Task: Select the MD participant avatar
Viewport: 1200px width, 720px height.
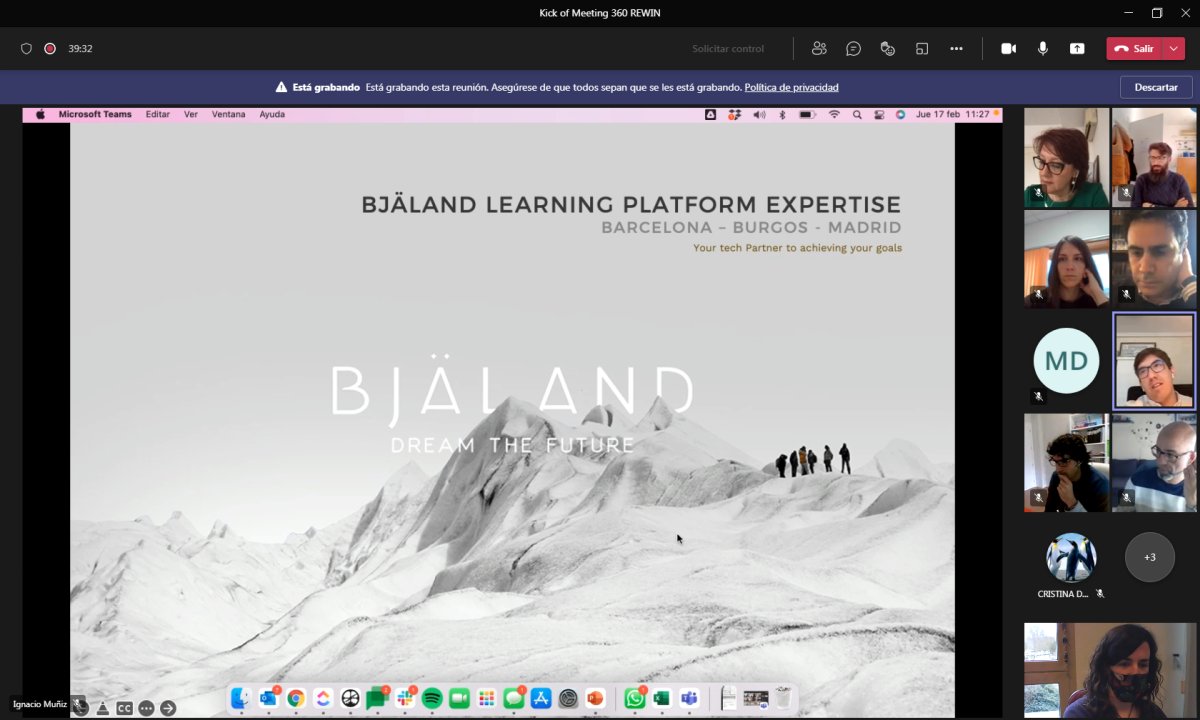Action: (1066, 361)
